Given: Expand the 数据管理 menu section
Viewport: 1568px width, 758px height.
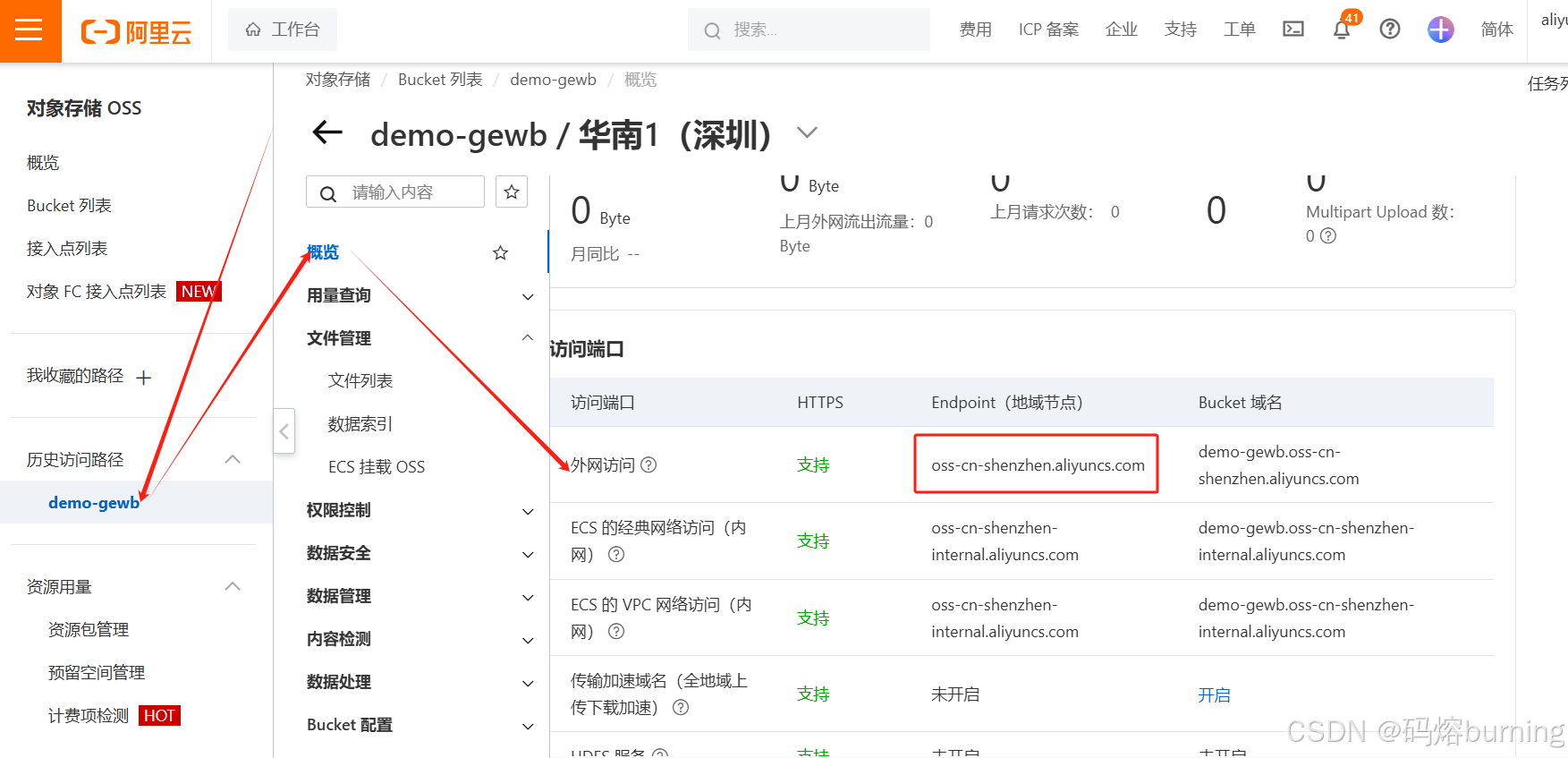Looking at the screenshot, I should pos(528,597).
